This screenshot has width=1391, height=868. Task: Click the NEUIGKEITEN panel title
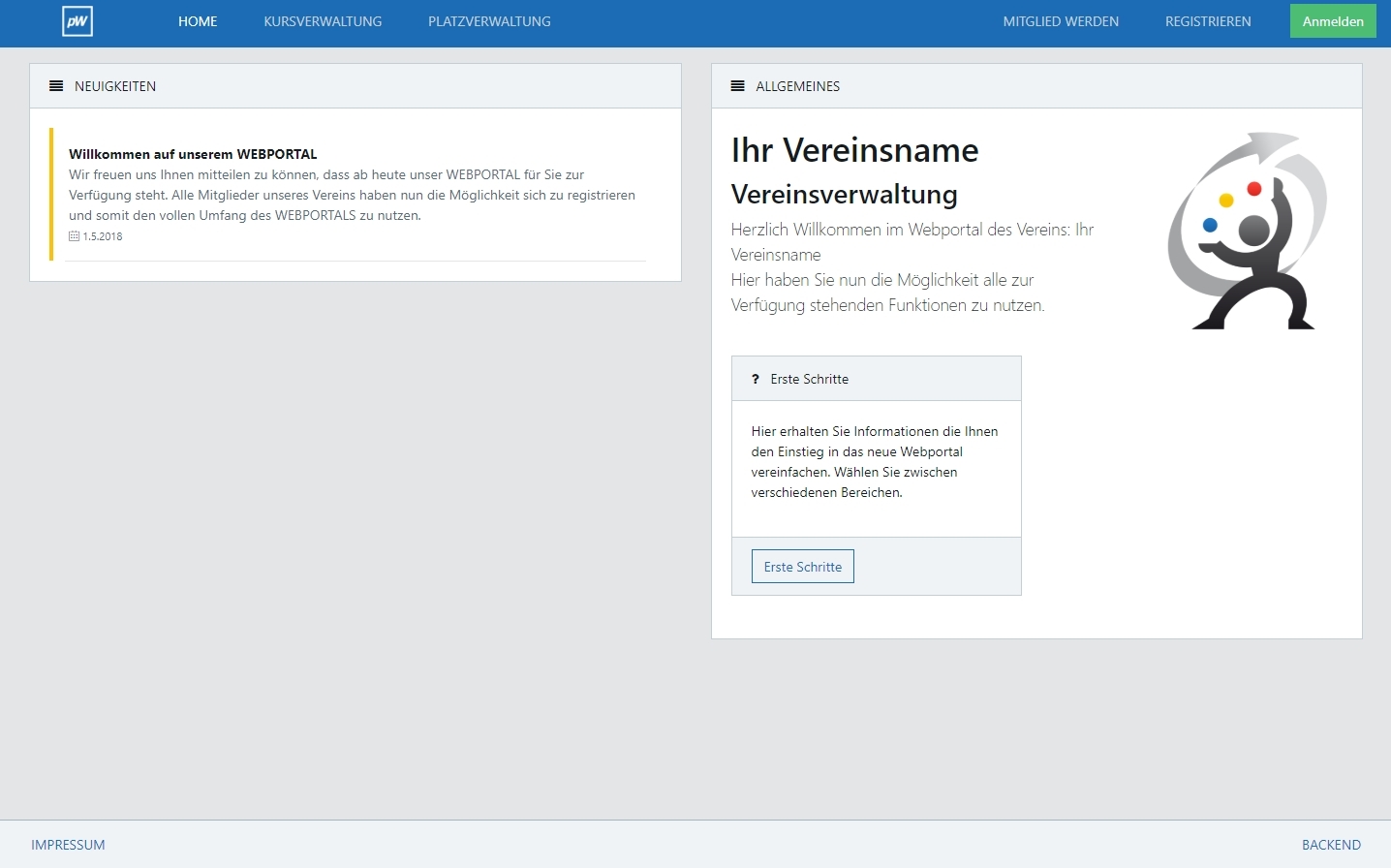pyautogui.click(x=115, y=86)
